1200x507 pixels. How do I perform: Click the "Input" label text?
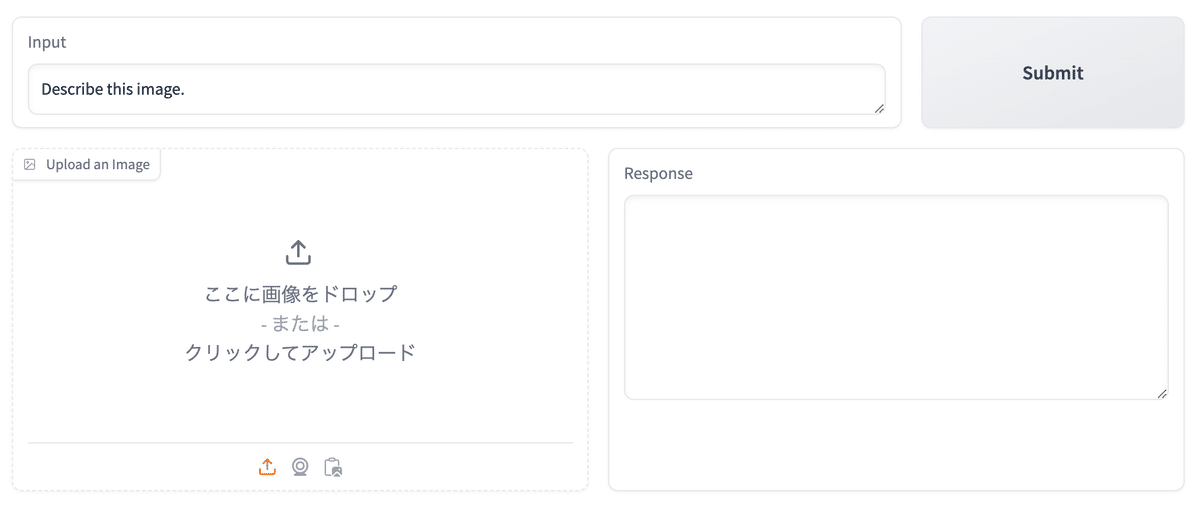[47, 42]
